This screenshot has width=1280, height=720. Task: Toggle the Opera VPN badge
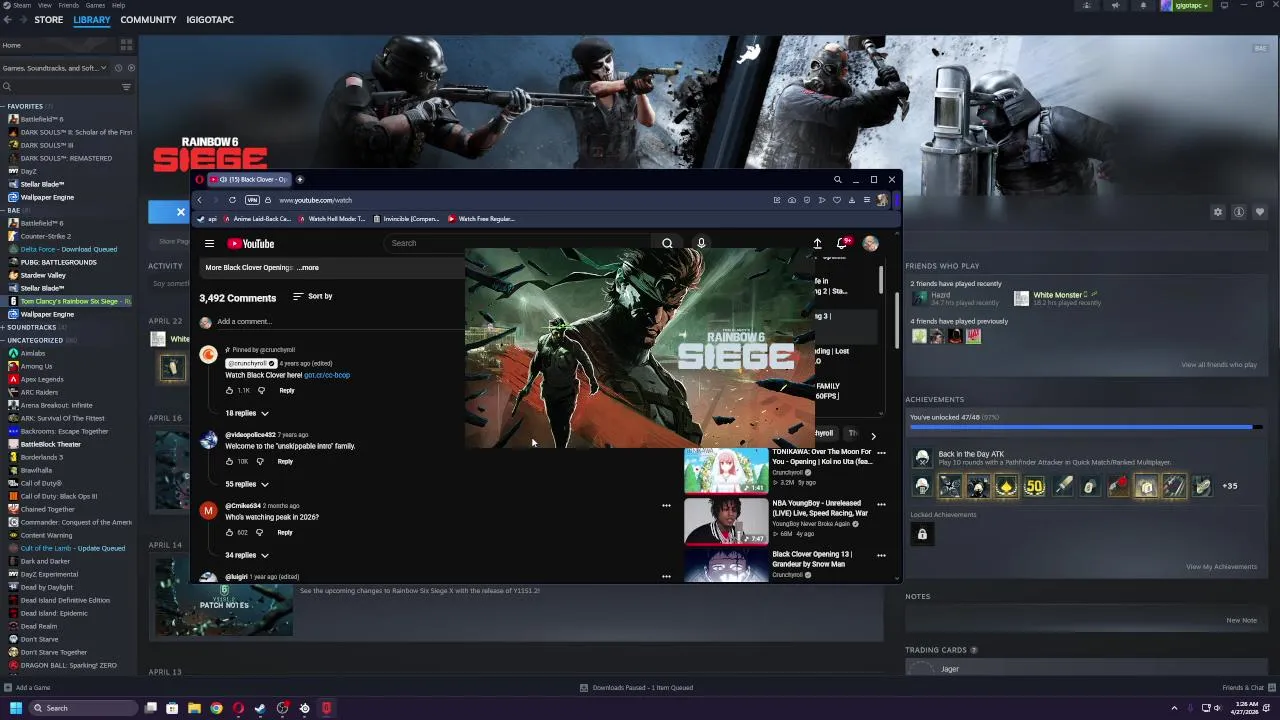251,200
